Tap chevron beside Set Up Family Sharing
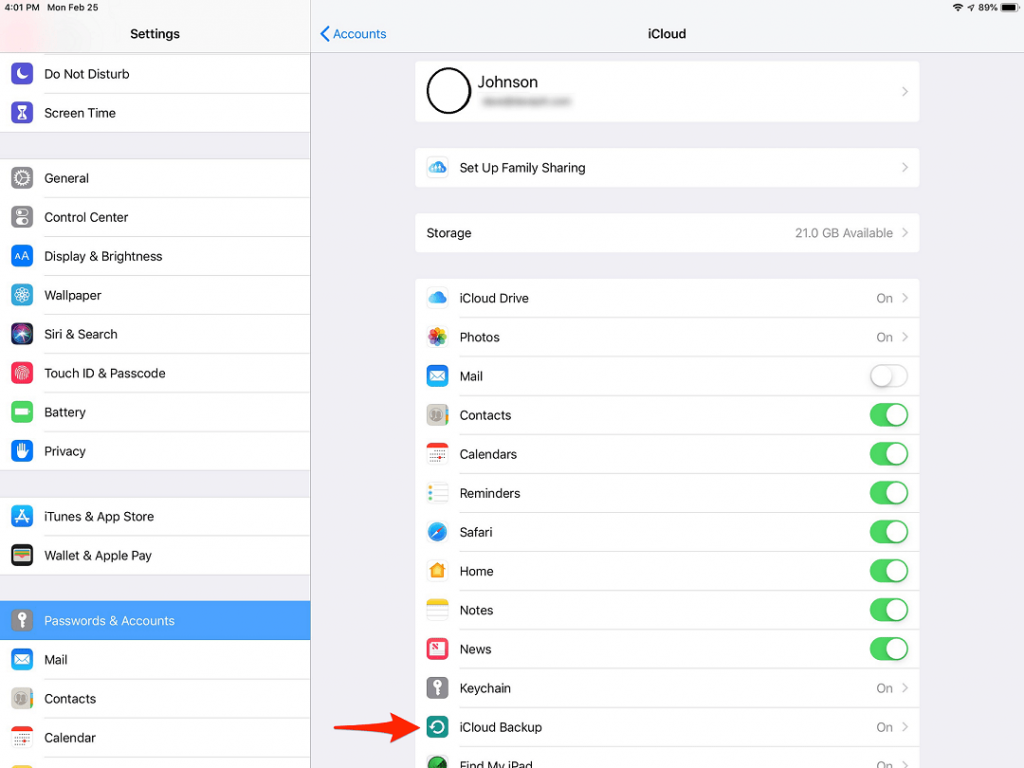The height and width of the screenshot is (768, 1024). pyautogui.click(x=904, y=168)
